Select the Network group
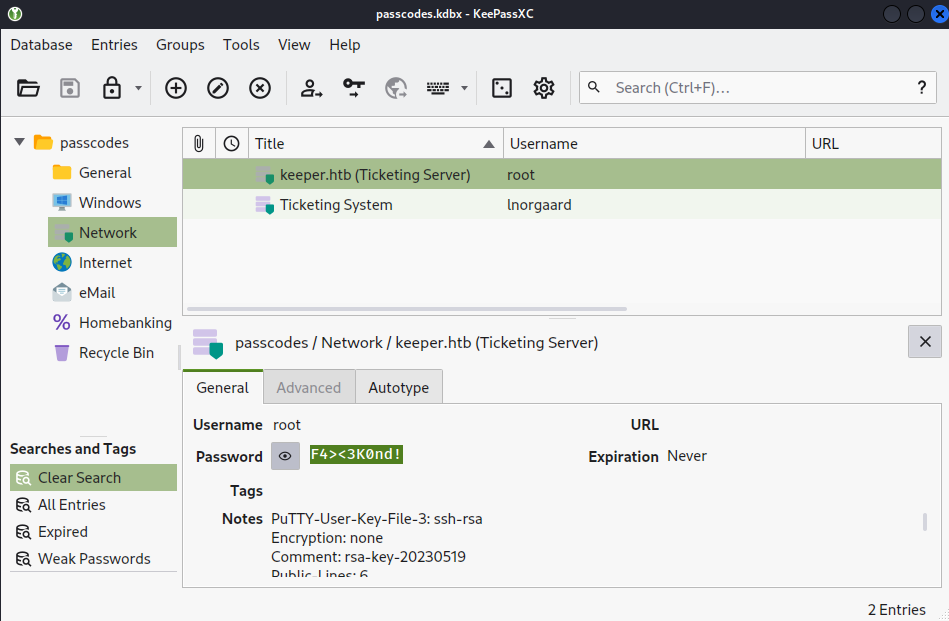Screen dimensions: 949x621 click(113, 232)
